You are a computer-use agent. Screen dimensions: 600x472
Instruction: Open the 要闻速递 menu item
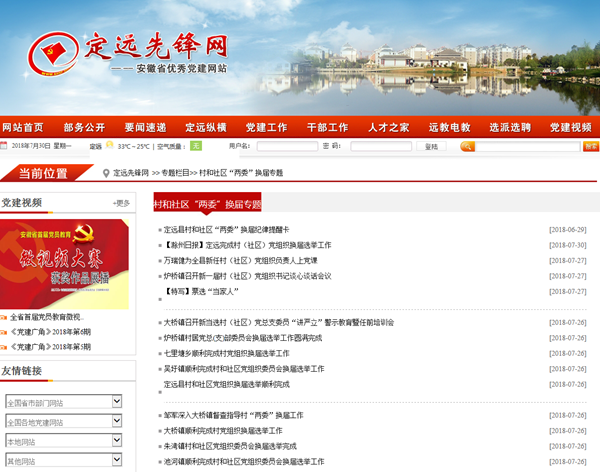click(145, 127)
